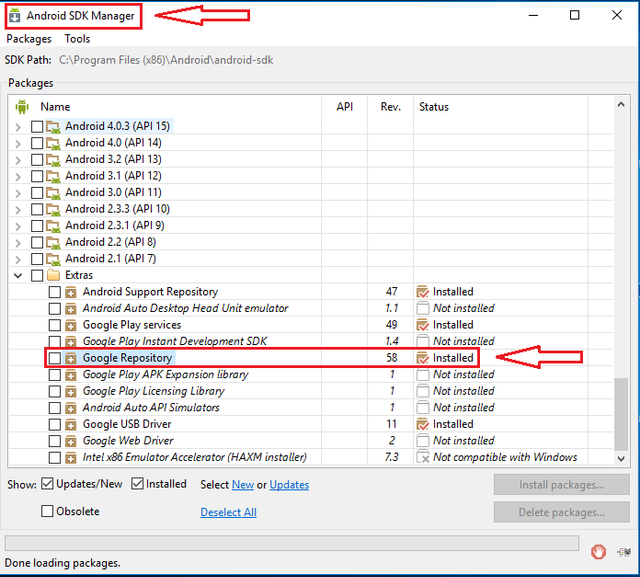640x577 pixels.
Task: Click the SDK Path text field
Action: pyautogui.click(x=166, y=60)
